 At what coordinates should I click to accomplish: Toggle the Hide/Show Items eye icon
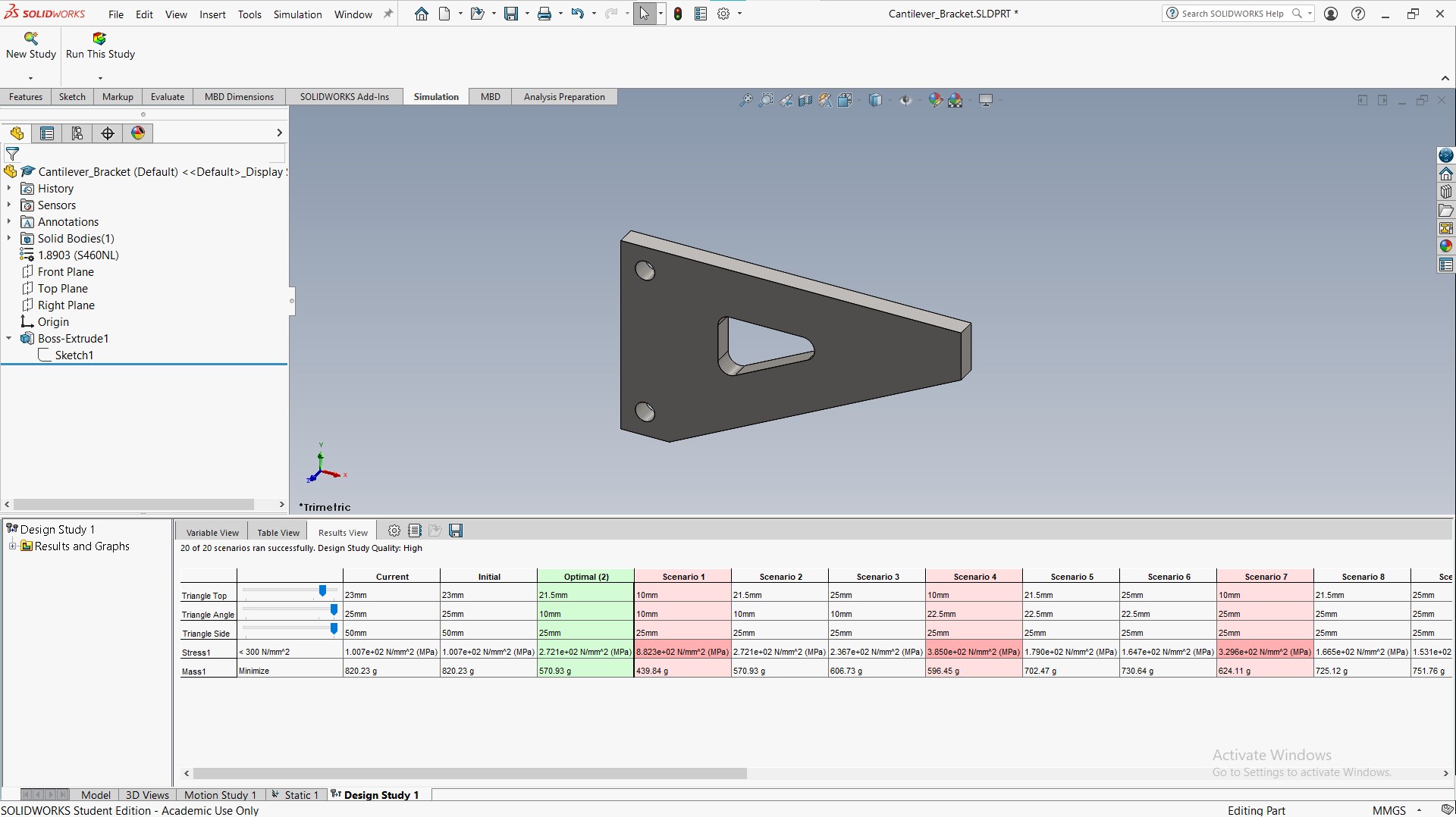905,100
